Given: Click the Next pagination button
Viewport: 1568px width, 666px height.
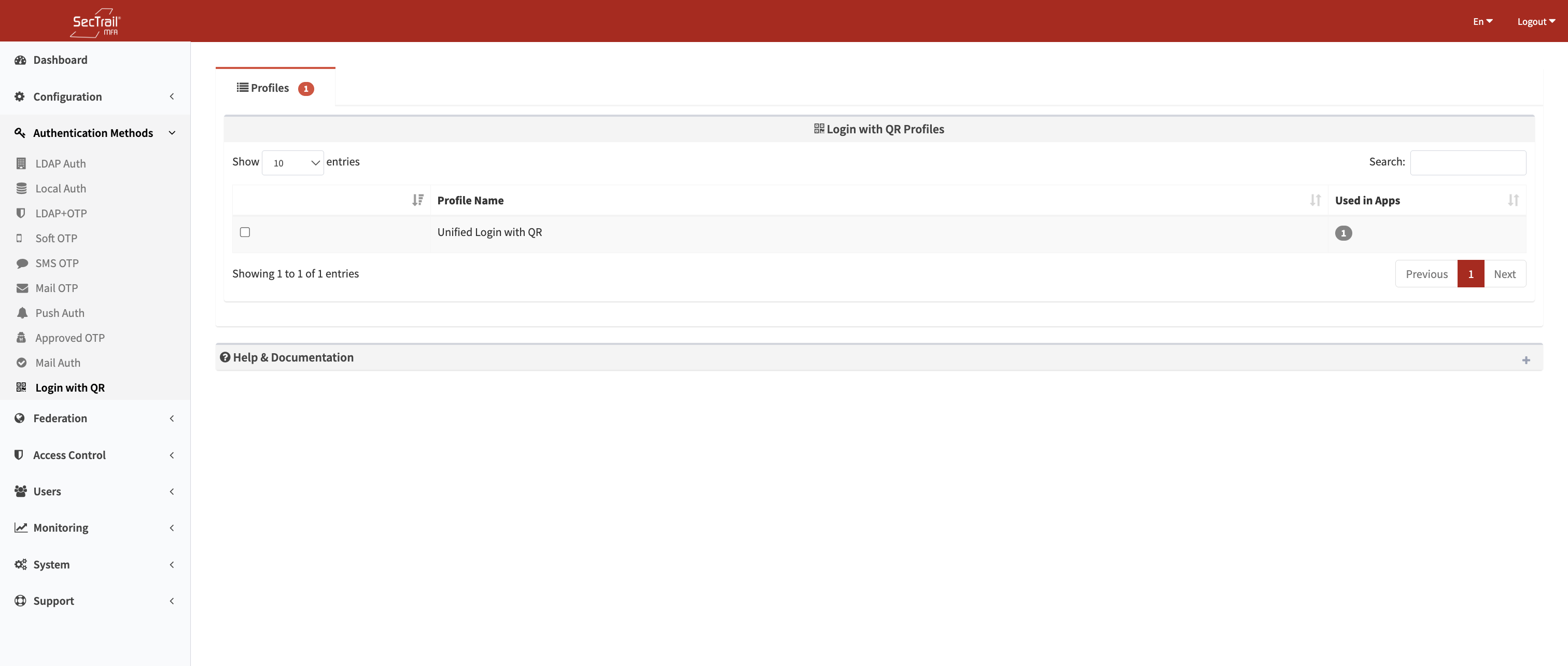Looking at the screenshot, I should [1504, 274].
